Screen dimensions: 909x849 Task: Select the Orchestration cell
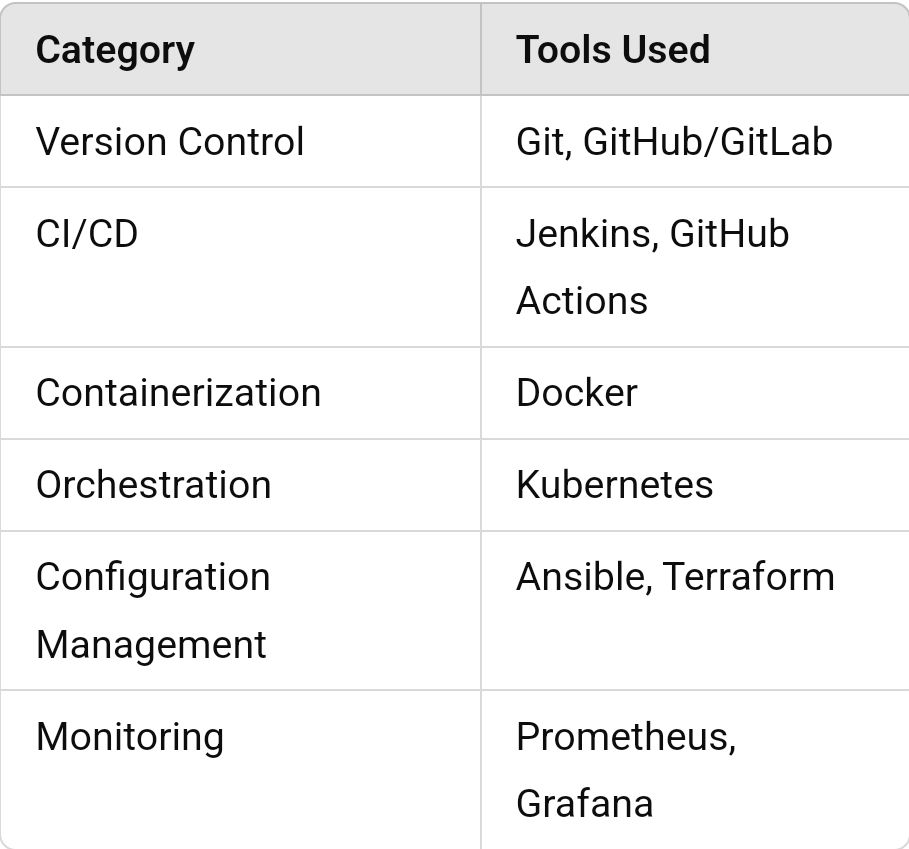pos(153,485)
